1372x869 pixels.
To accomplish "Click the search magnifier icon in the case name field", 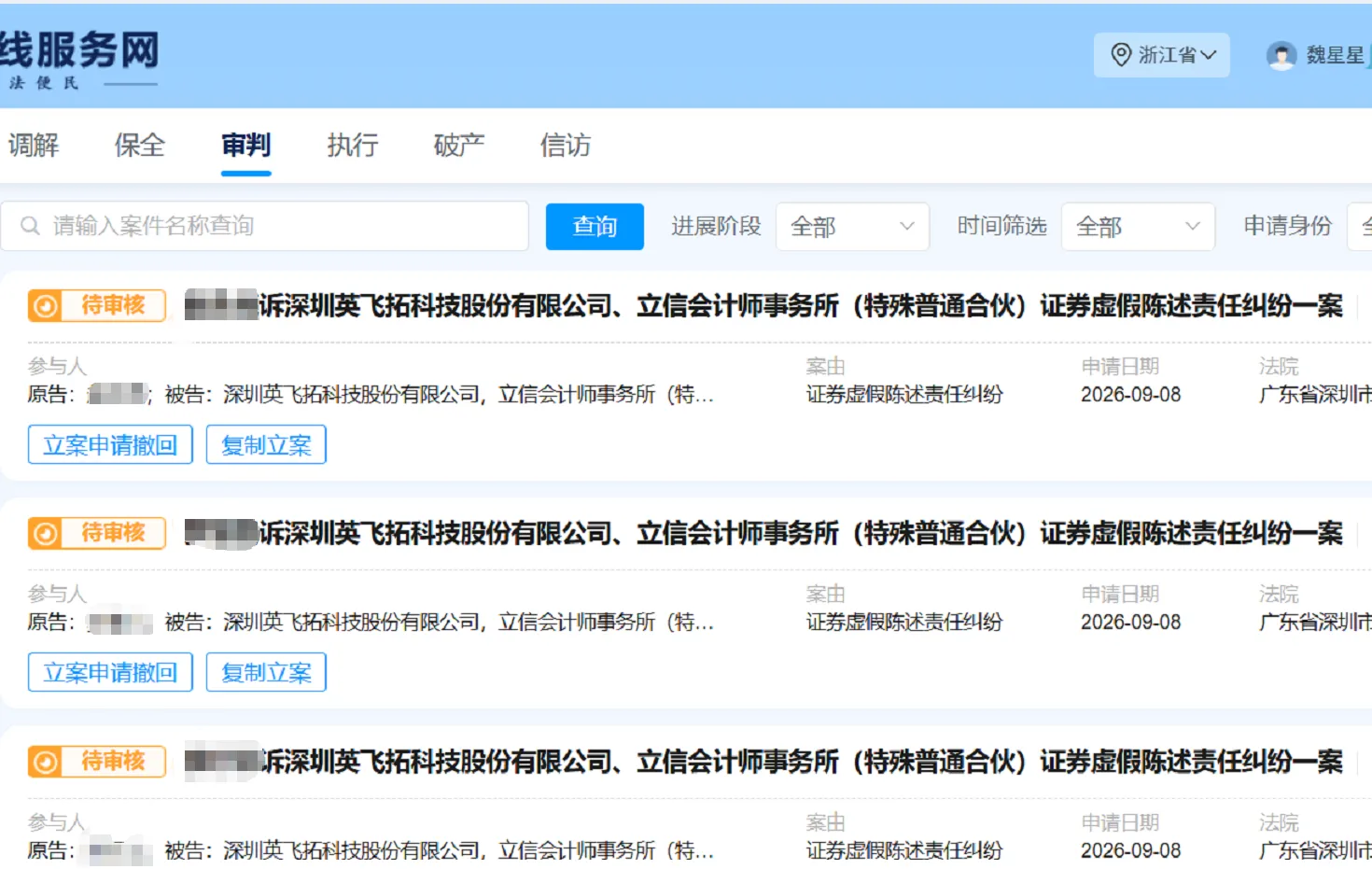I will pos(30,226).
